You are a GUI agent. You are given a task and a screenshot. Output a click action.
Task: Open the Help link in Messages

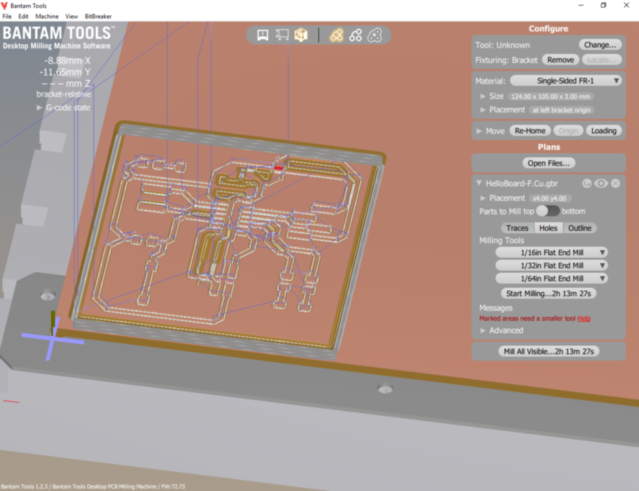coord(584,319)
